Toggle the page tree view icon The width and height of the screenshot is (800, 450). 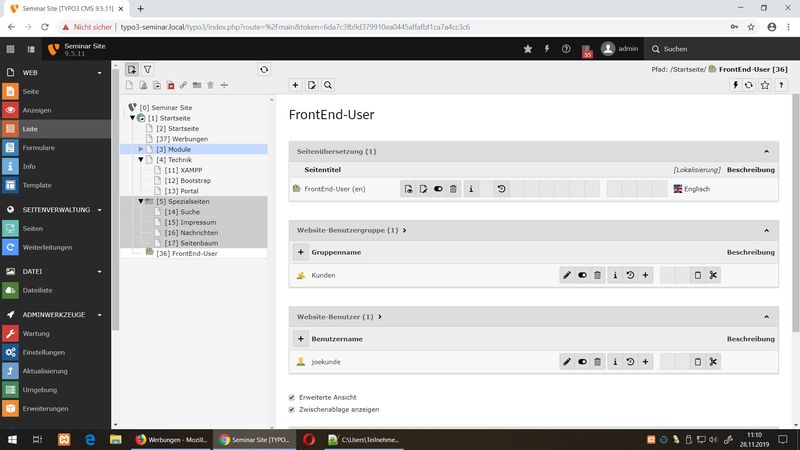coord(31,49)
